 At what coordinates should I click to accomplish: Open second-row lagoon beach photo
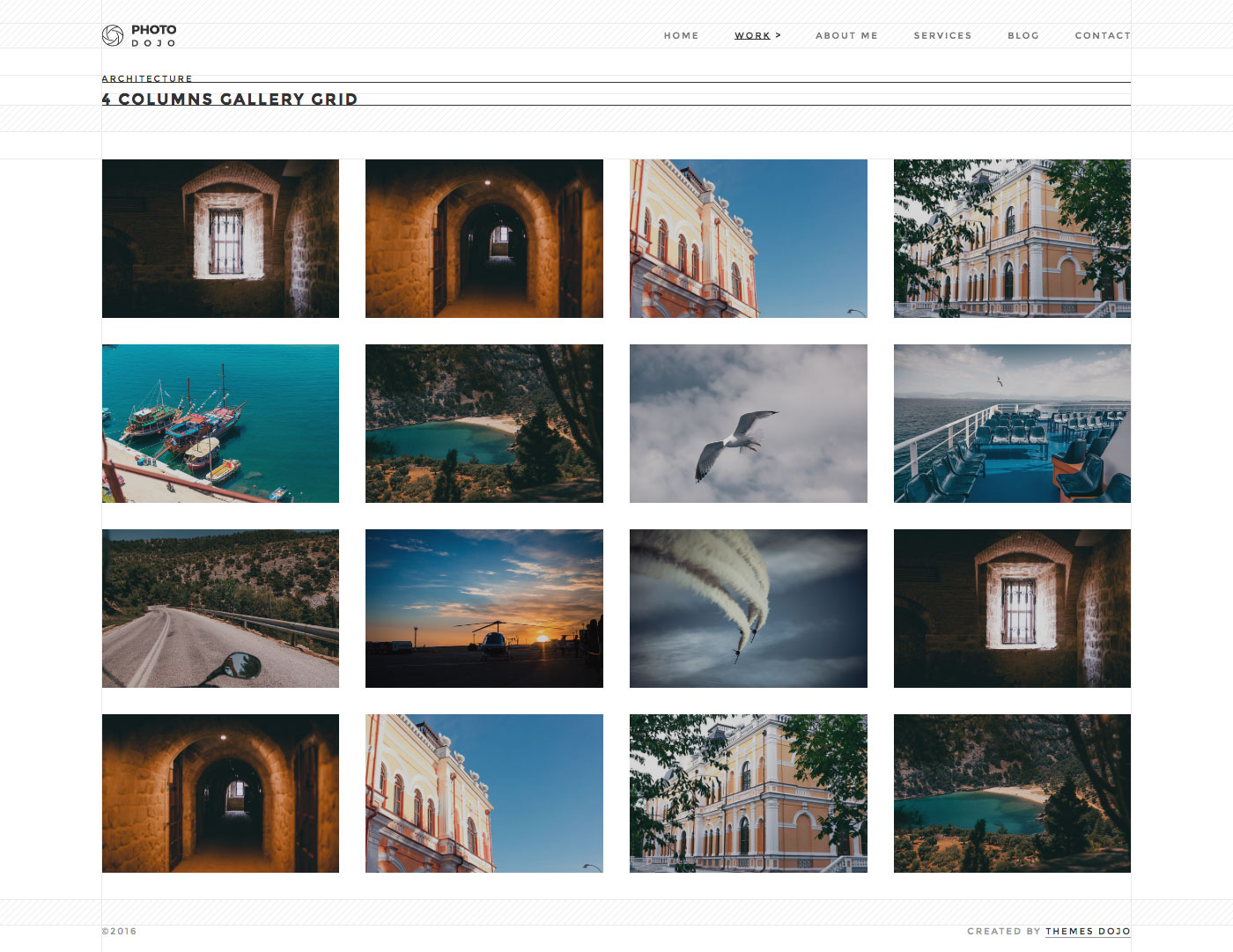coord(484,424)
